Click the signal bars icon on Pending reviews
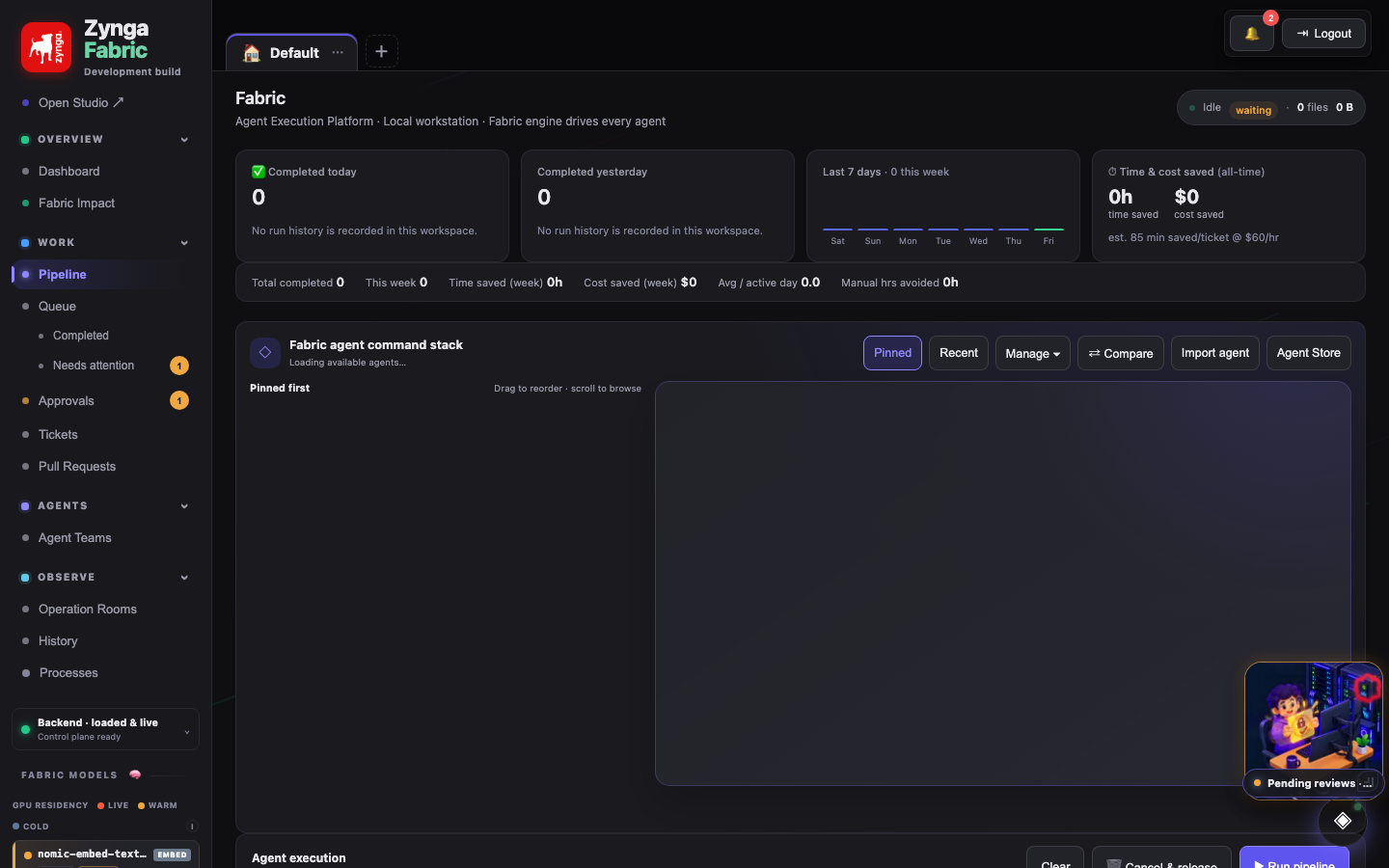 tap(1367, 783)
